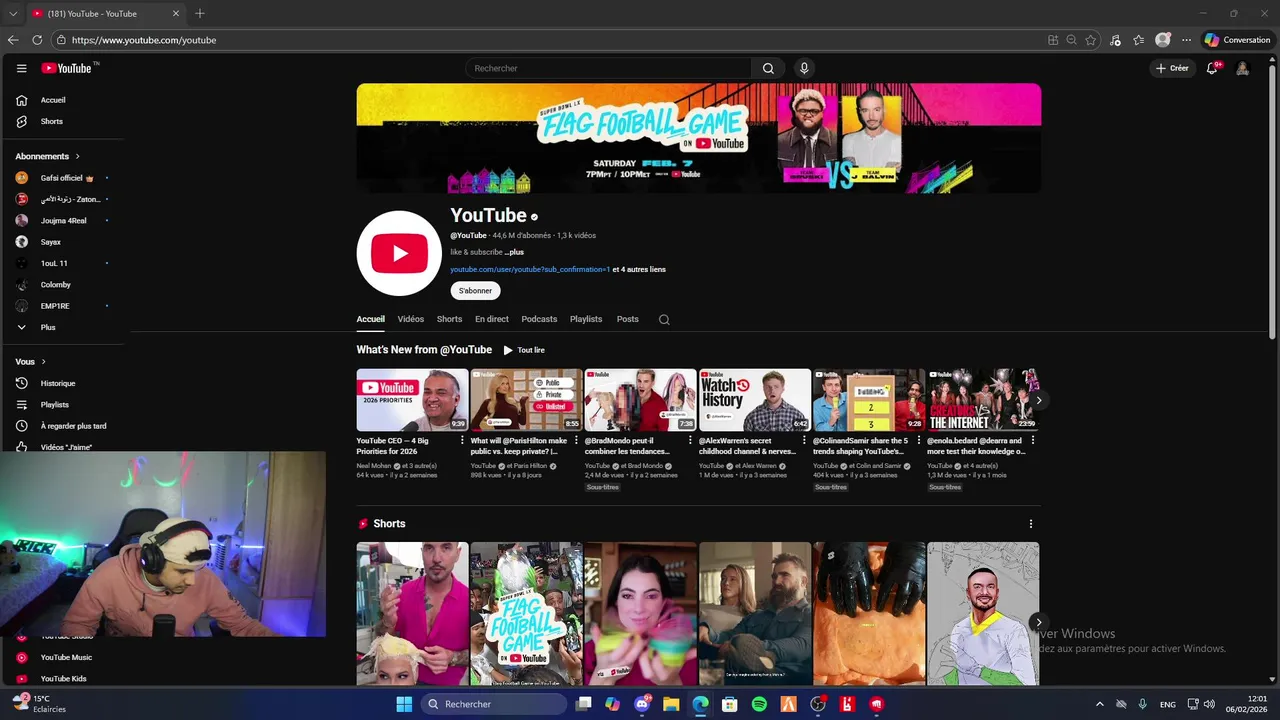Image resolution: width=1280 pixels, height=720 pixels.
Task: Search within channel using magnifier icon
Action: click(664, 319)
